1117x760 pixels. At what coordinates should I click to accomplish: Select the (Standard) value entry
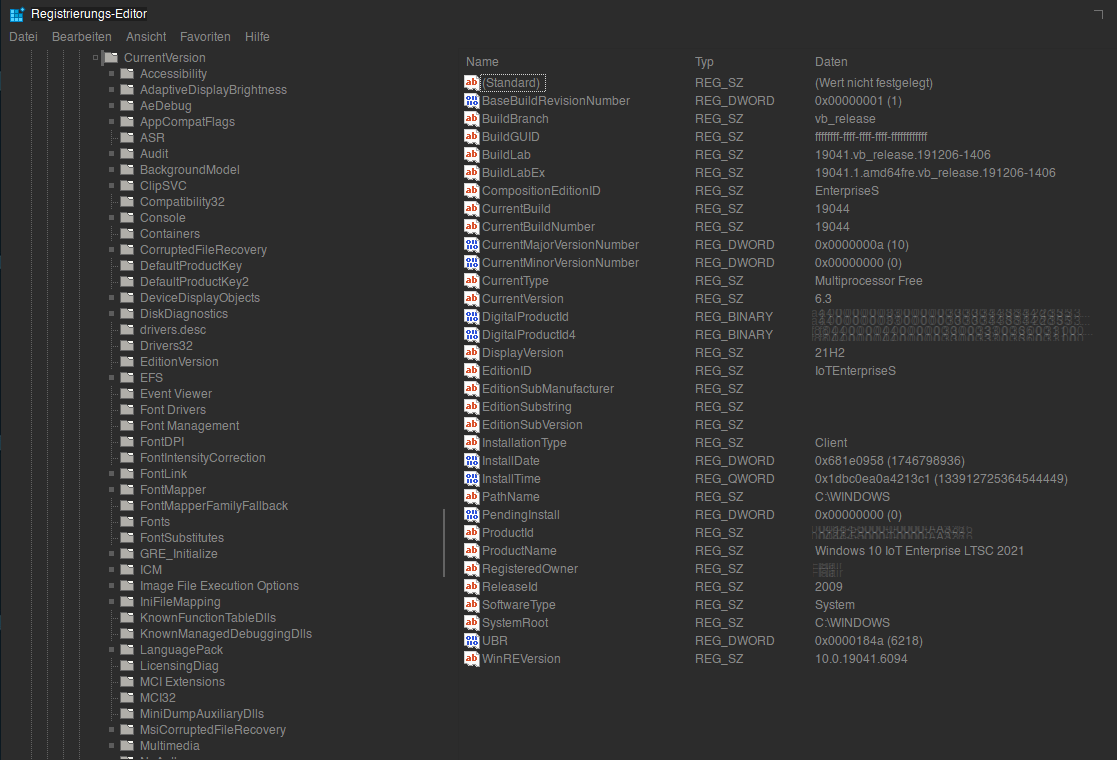tap(511, 83)
